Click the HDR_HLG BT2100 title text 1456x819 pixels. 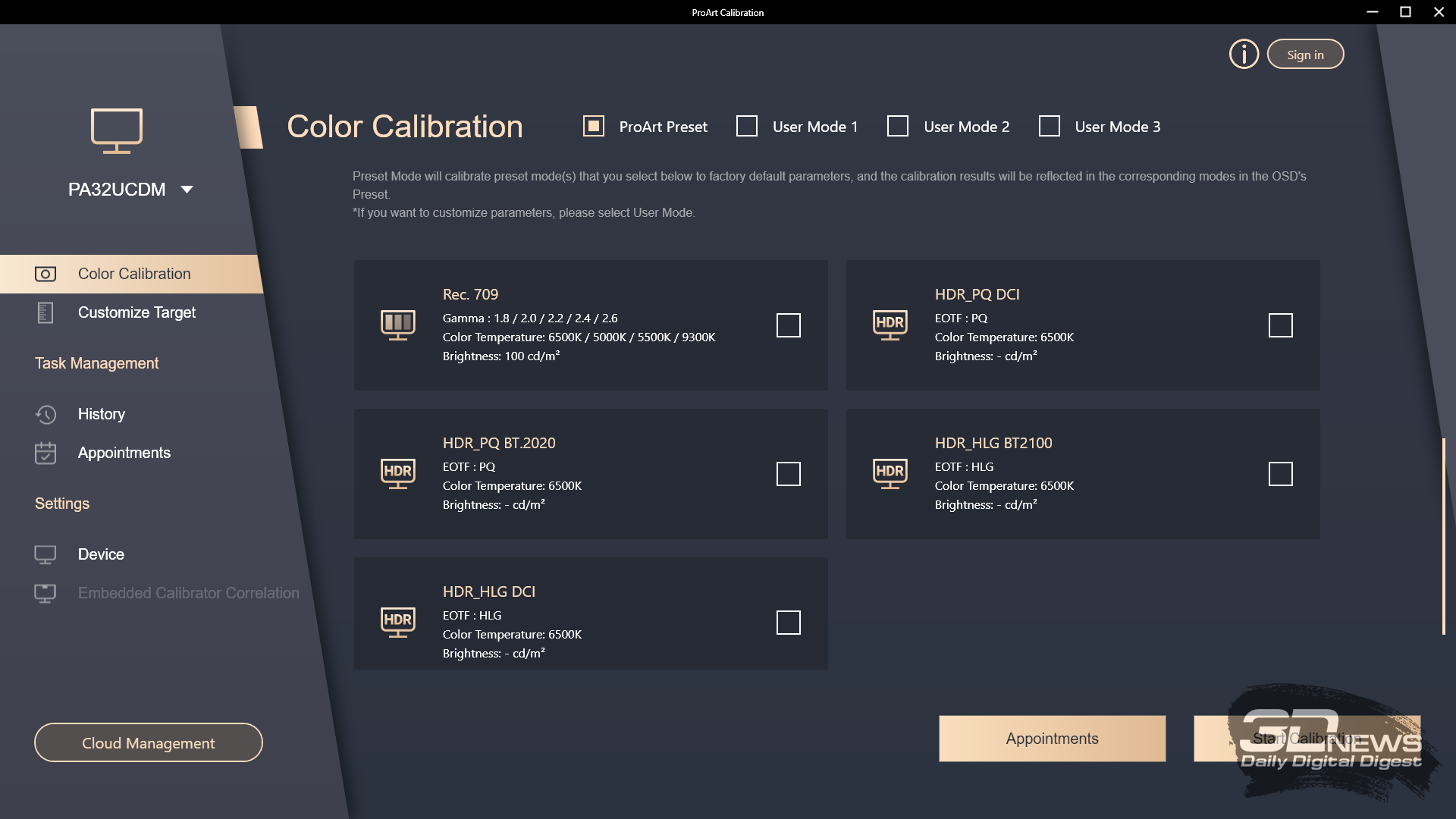tap(993, 443)
